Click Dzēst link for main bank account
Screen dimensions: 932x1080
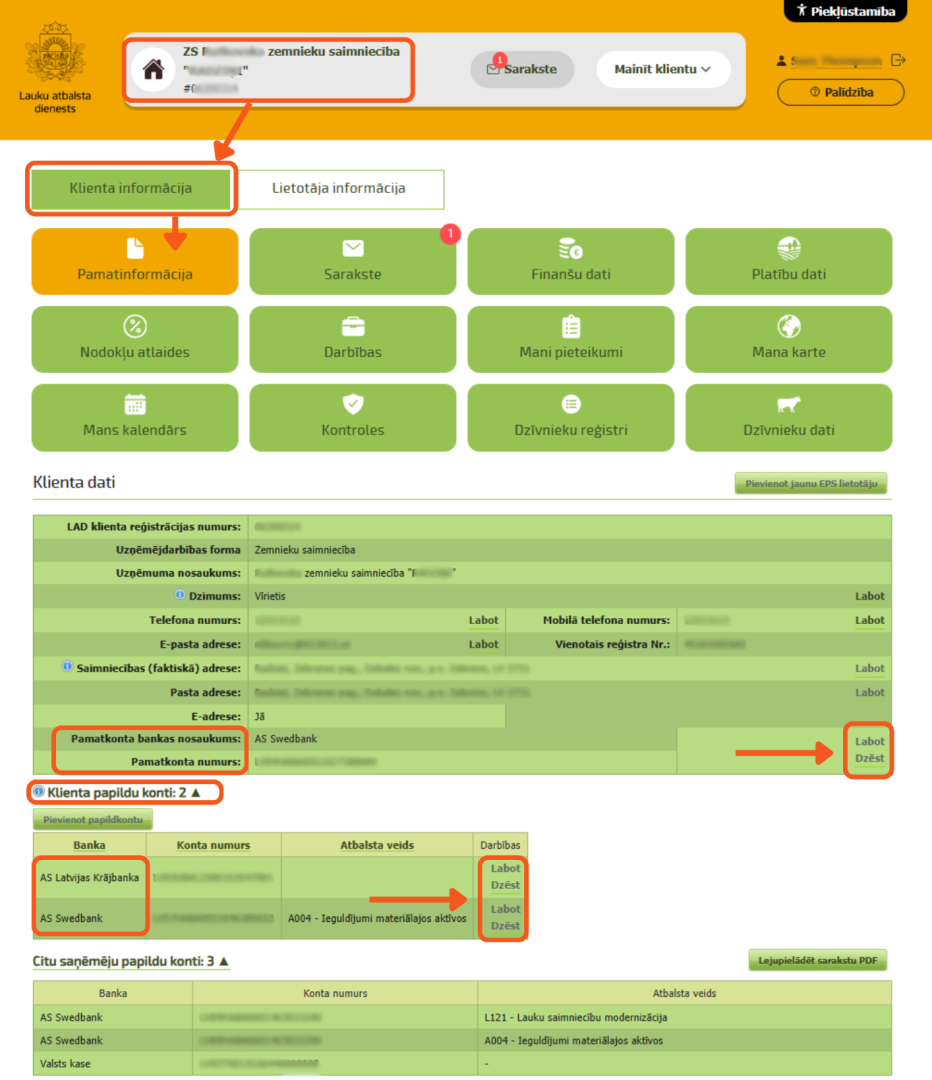pos(869,758)
